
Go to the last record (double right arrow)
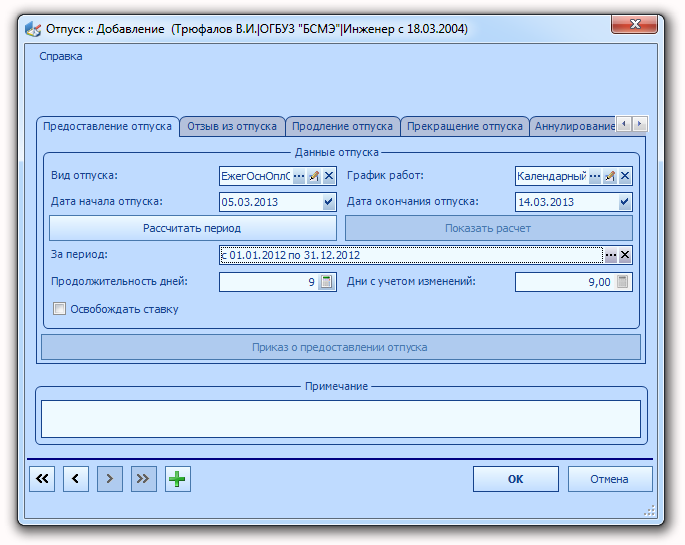(144, 479)
